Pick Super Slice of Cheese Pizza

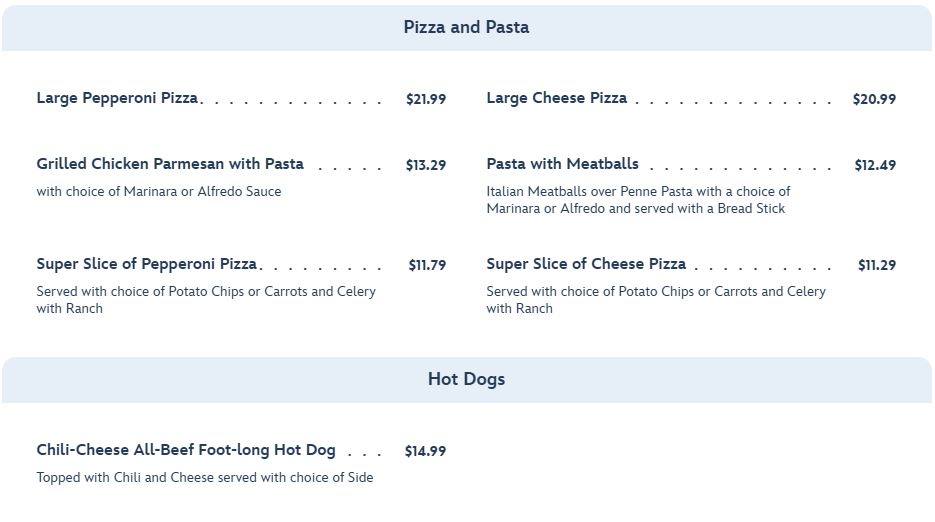586,264
